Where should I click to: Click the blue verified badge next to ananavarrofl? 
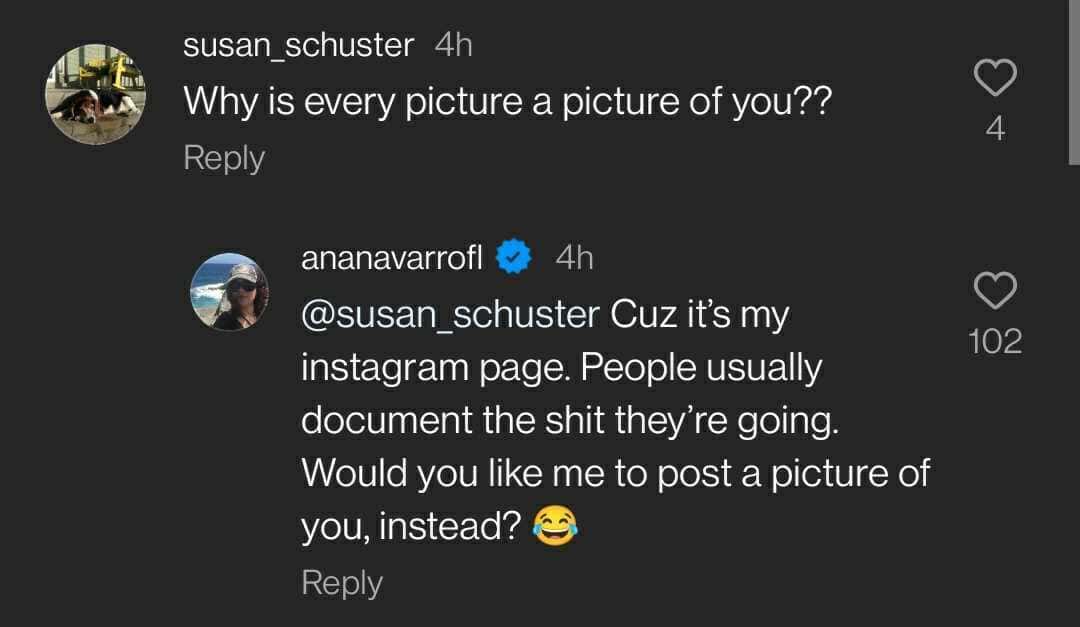tap(512, 256)
